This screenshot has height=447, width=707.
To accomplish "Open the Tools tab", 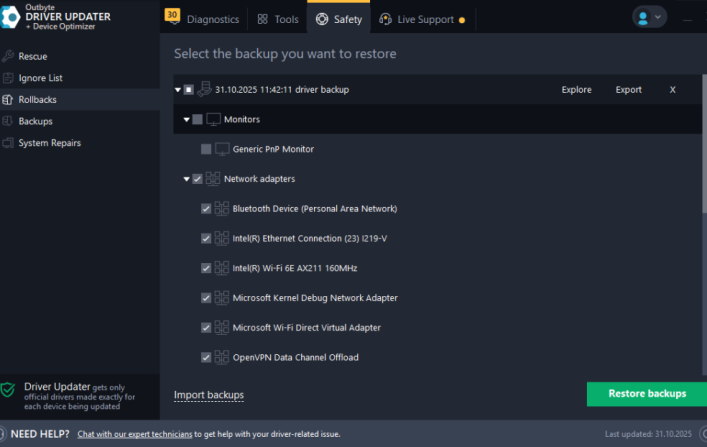I will pyautogui.click(x=278, y=19).
